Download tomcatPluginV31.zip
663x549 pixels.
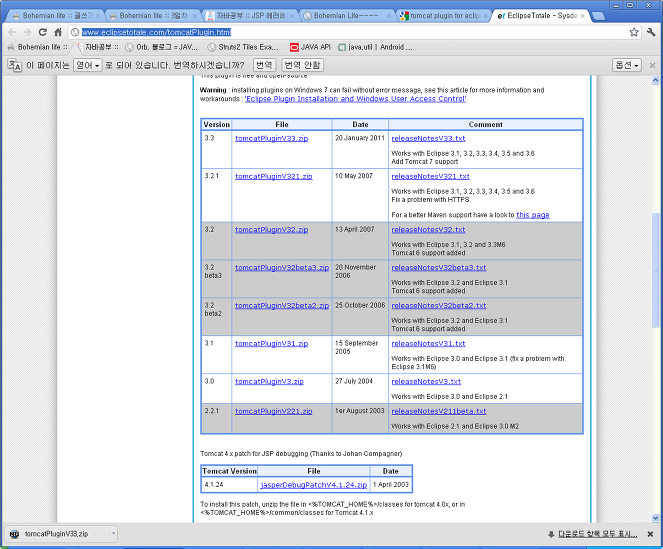tap(271, 343)
